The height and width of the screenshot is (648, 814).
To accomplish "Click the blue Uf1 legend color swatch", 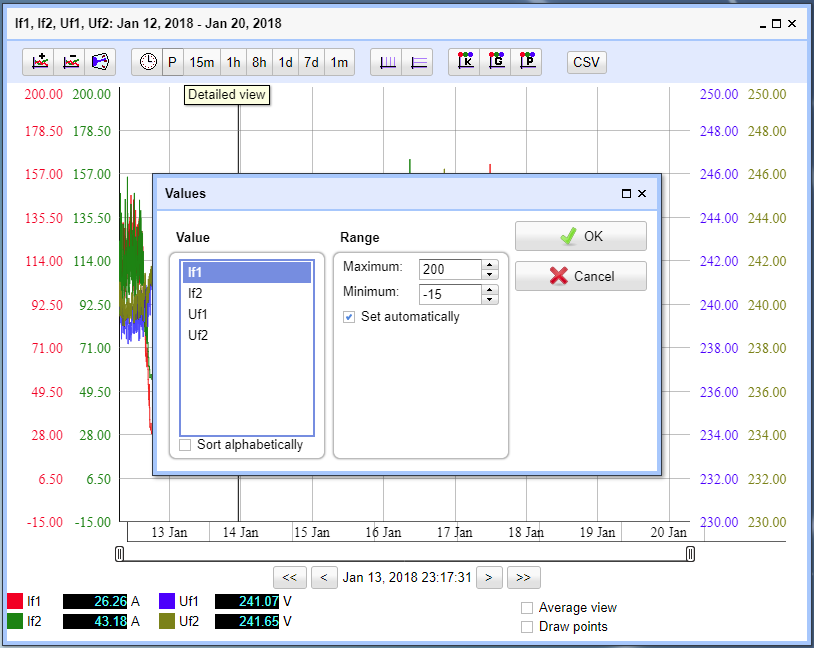I will pos(167,601).
